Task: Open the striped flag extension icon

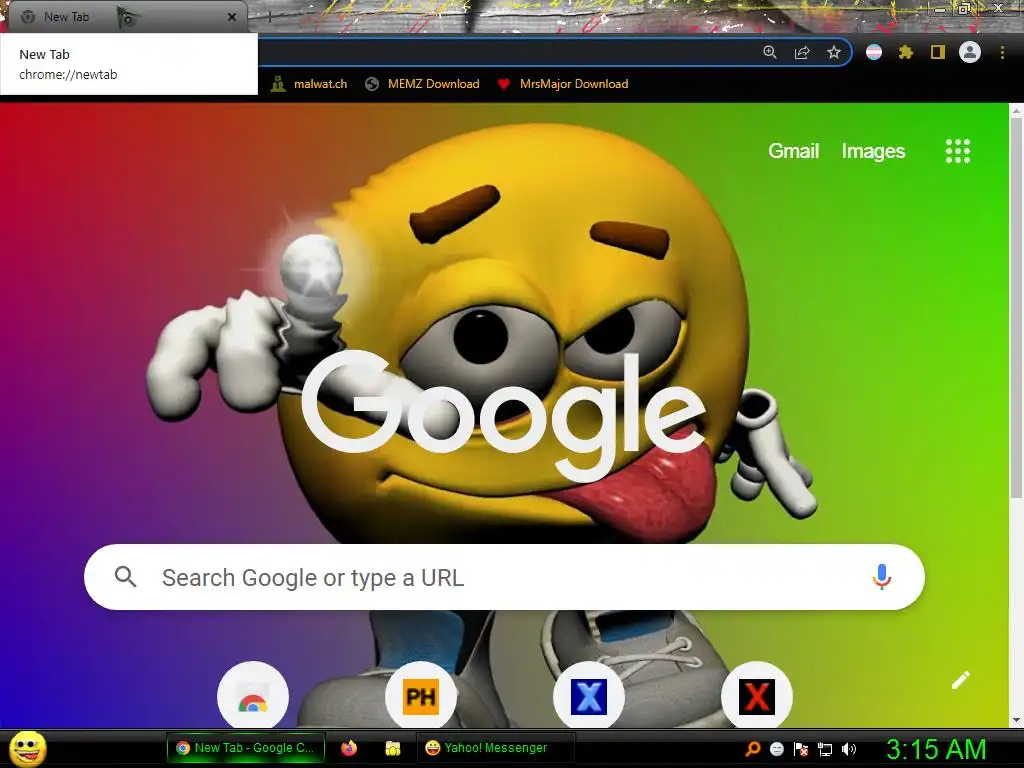Action: click(874, 52)
